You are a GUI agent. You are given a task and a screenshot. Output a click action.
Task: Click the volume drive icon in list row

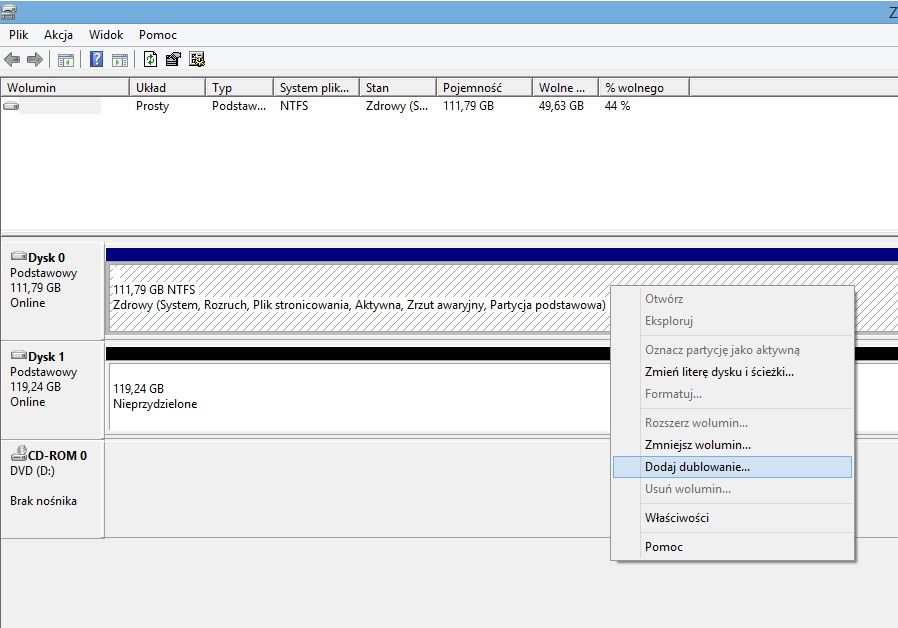click(x=11, y=106)
